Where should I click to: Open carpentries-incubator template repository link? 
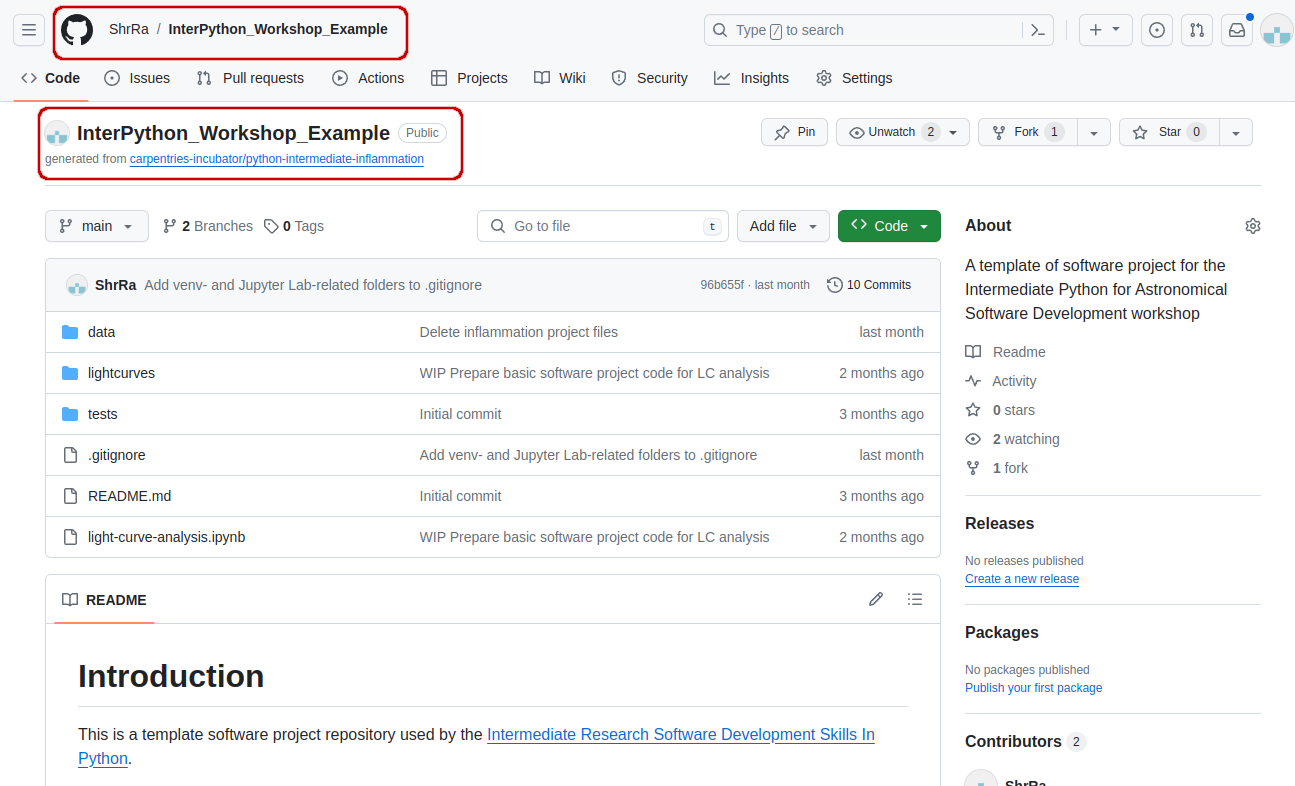(x=277, y=159)
